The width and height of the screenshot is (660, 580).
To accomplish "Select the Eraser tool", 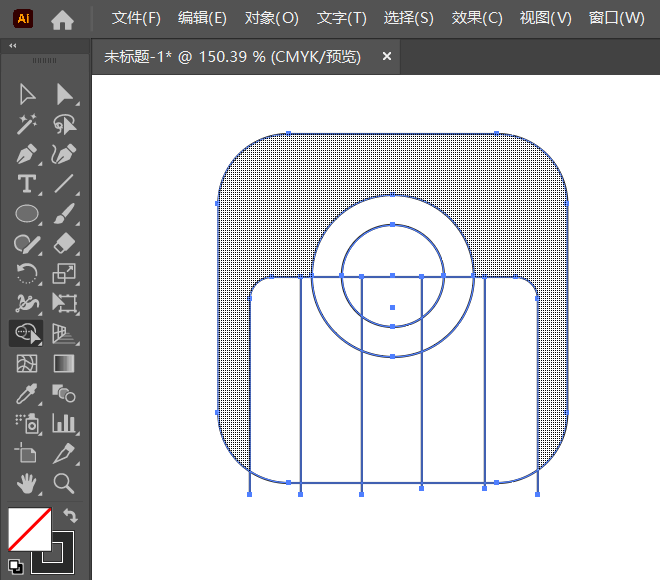I will 65,243.
